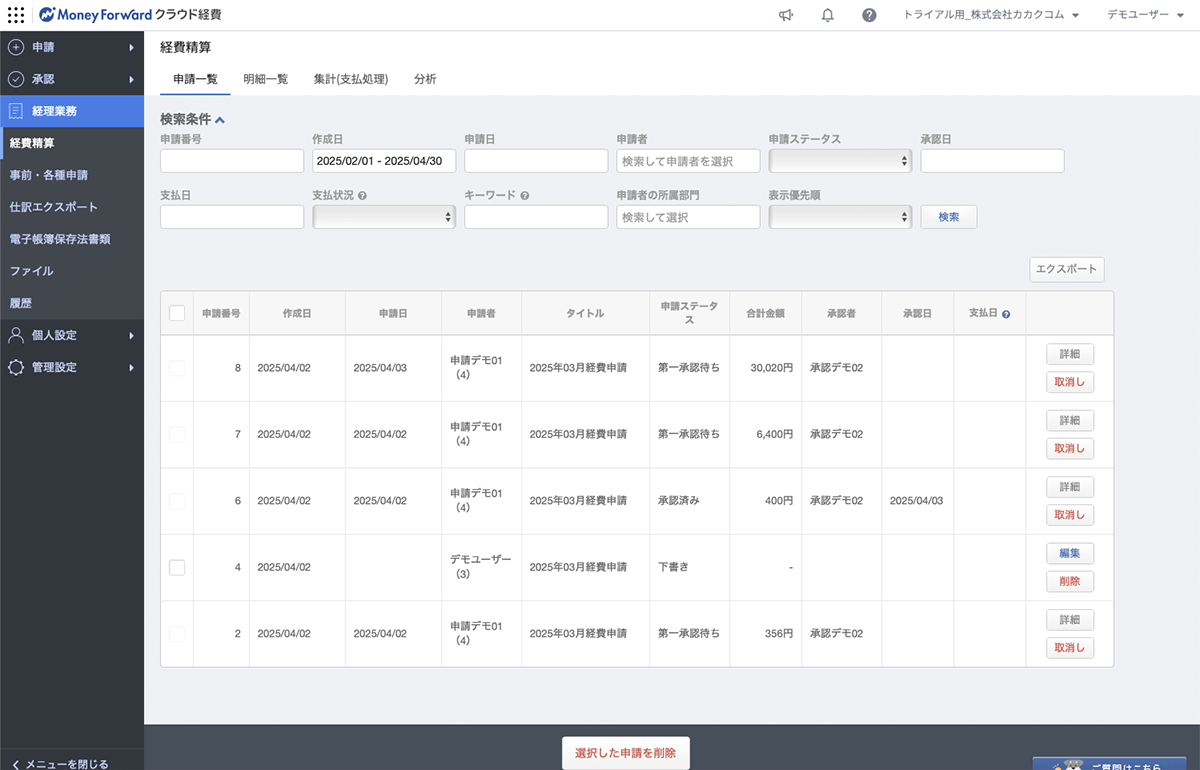Click 取消し for application number 7

pos(1070,448)
